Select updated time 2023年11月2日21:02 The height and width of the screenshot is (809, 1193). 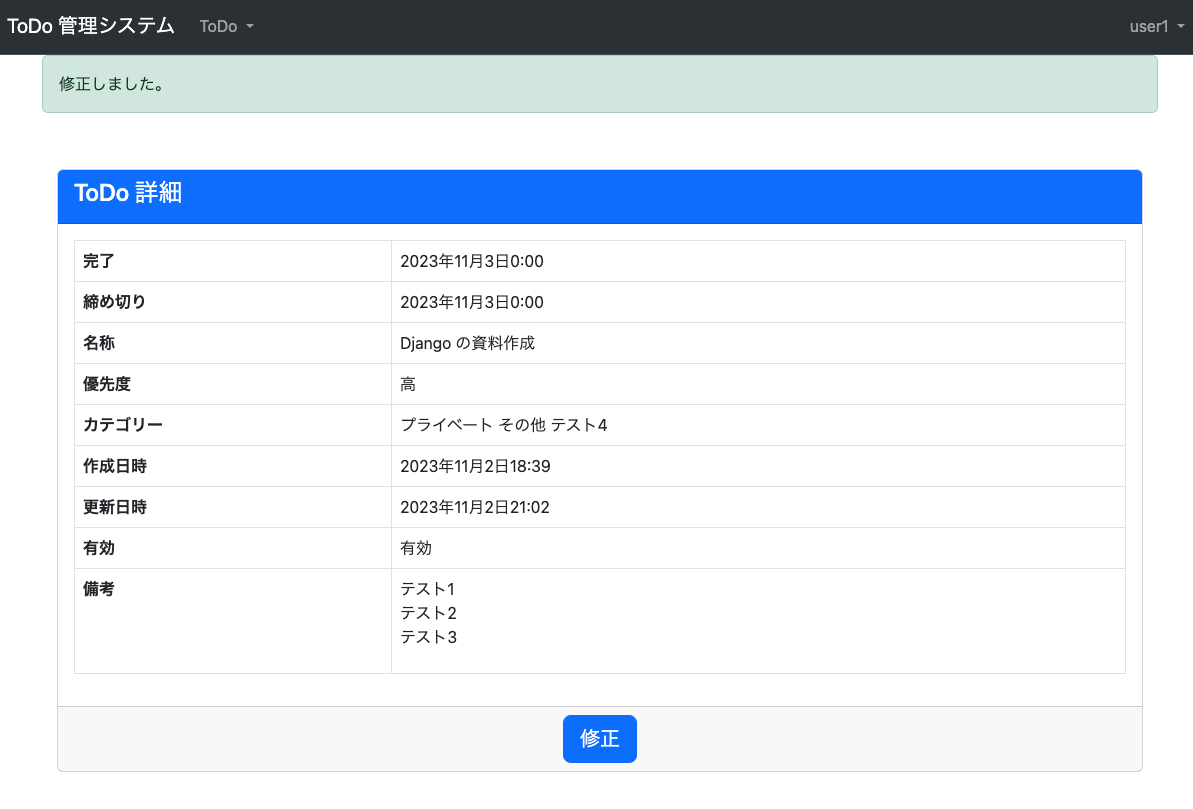475,507
